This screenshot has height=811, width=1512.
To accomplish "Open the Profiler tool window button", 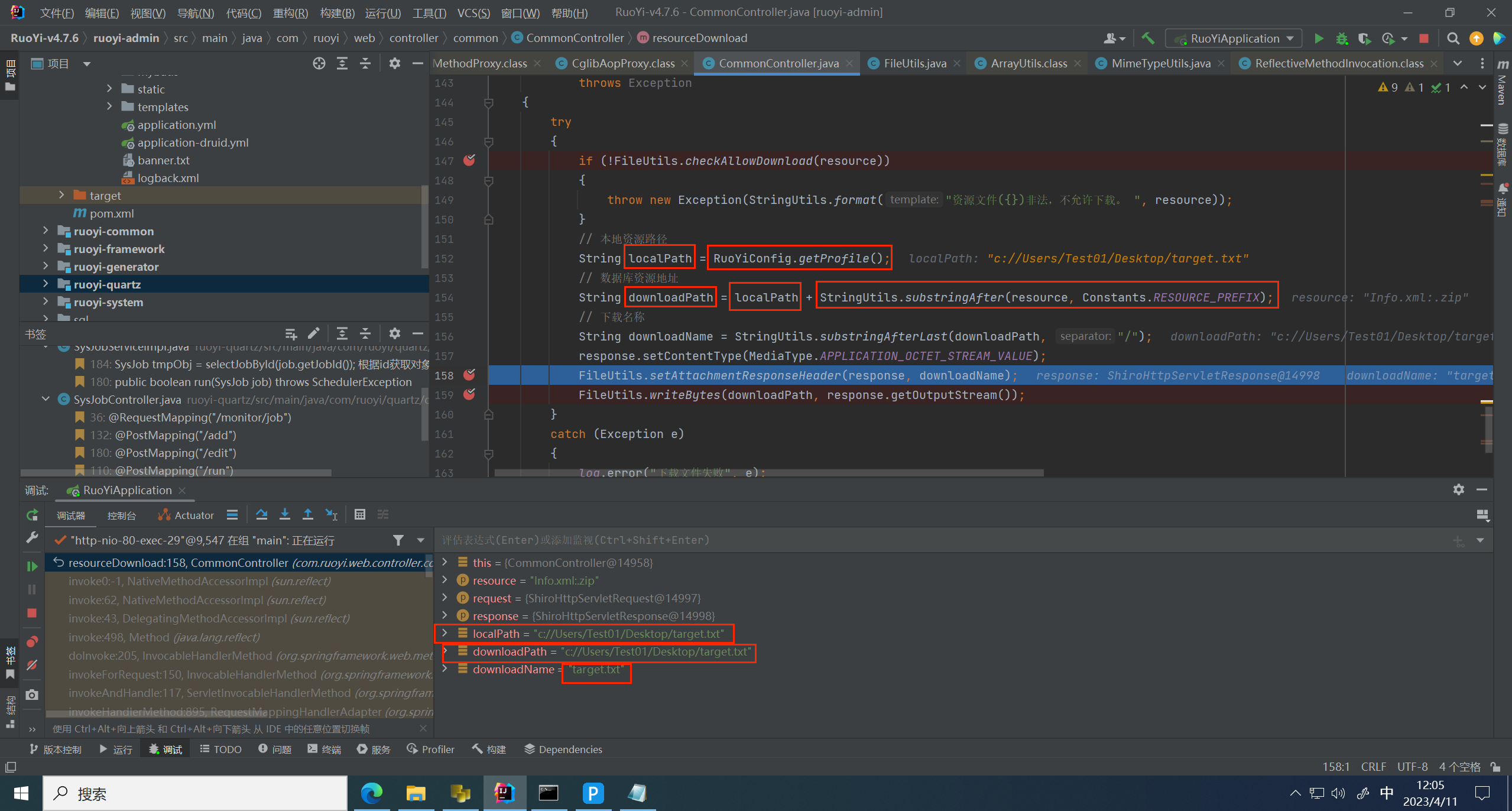I will [x=431, y=750].
